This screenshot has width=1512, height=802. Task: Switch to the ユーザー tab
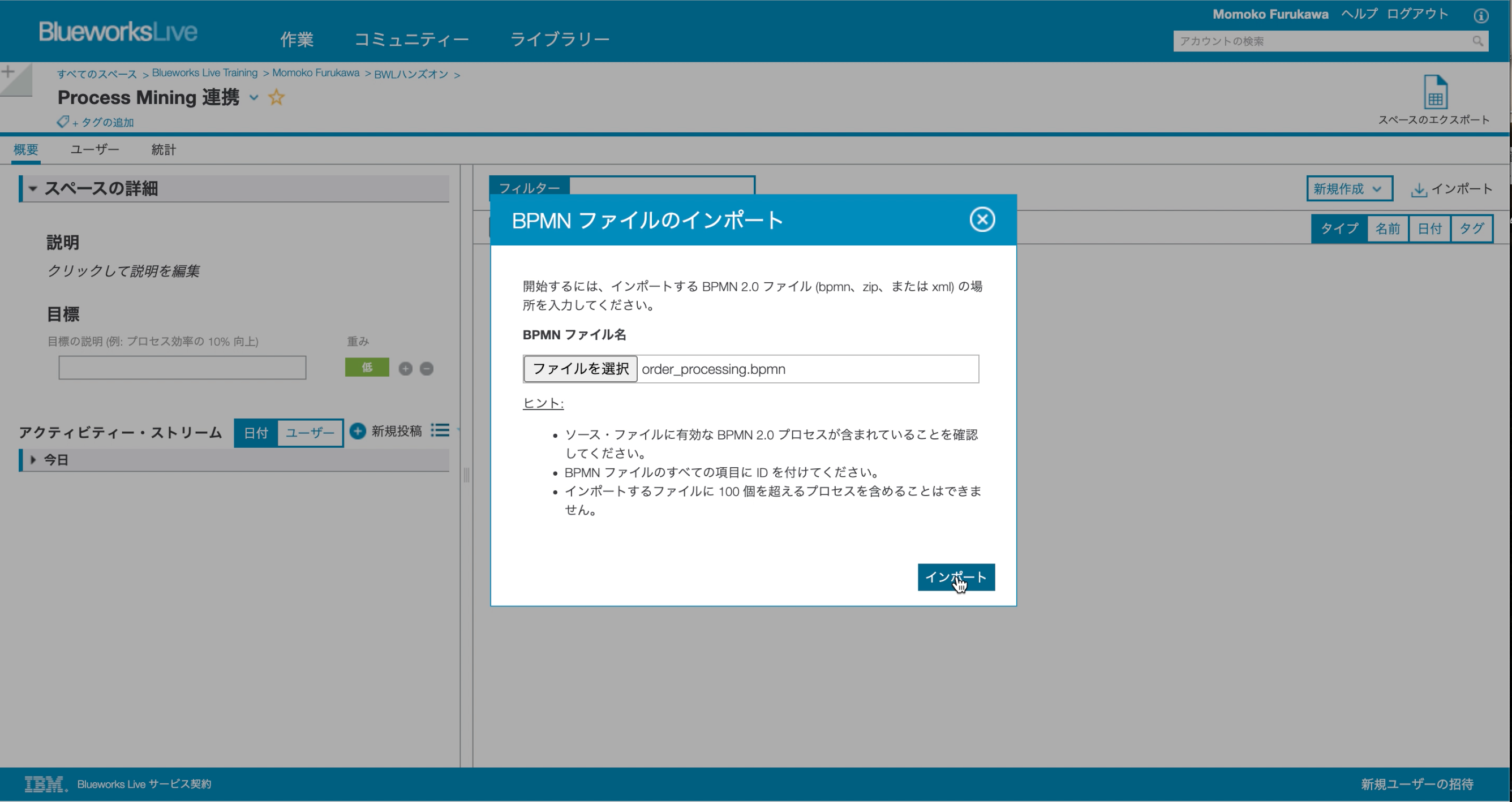pyautogui.click(x=94, y=149)
